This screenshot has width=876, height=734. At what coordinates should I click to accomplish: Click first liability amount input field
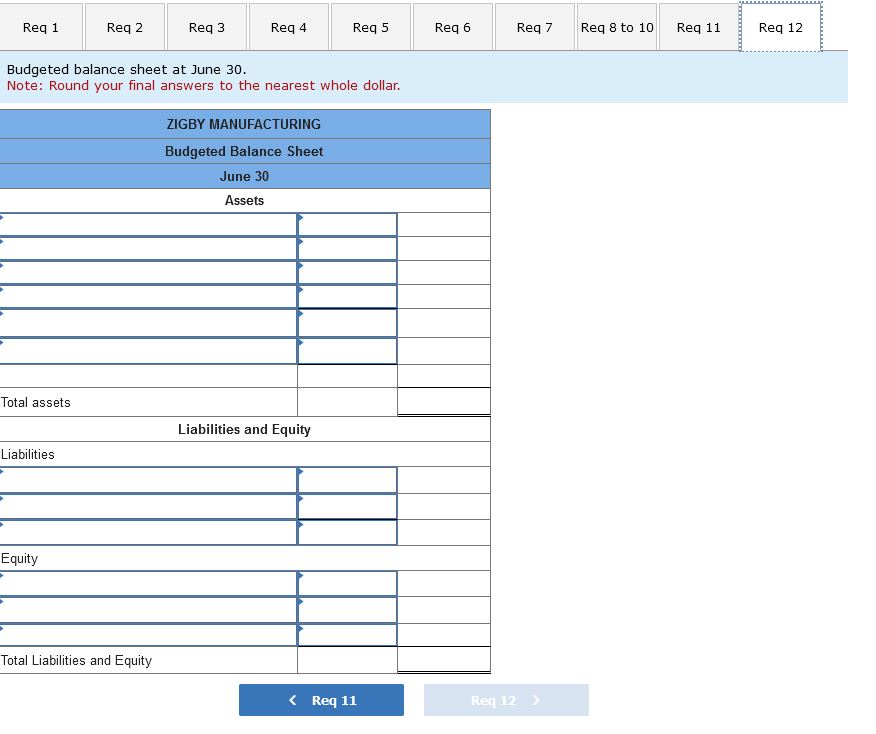pos(347,480)
